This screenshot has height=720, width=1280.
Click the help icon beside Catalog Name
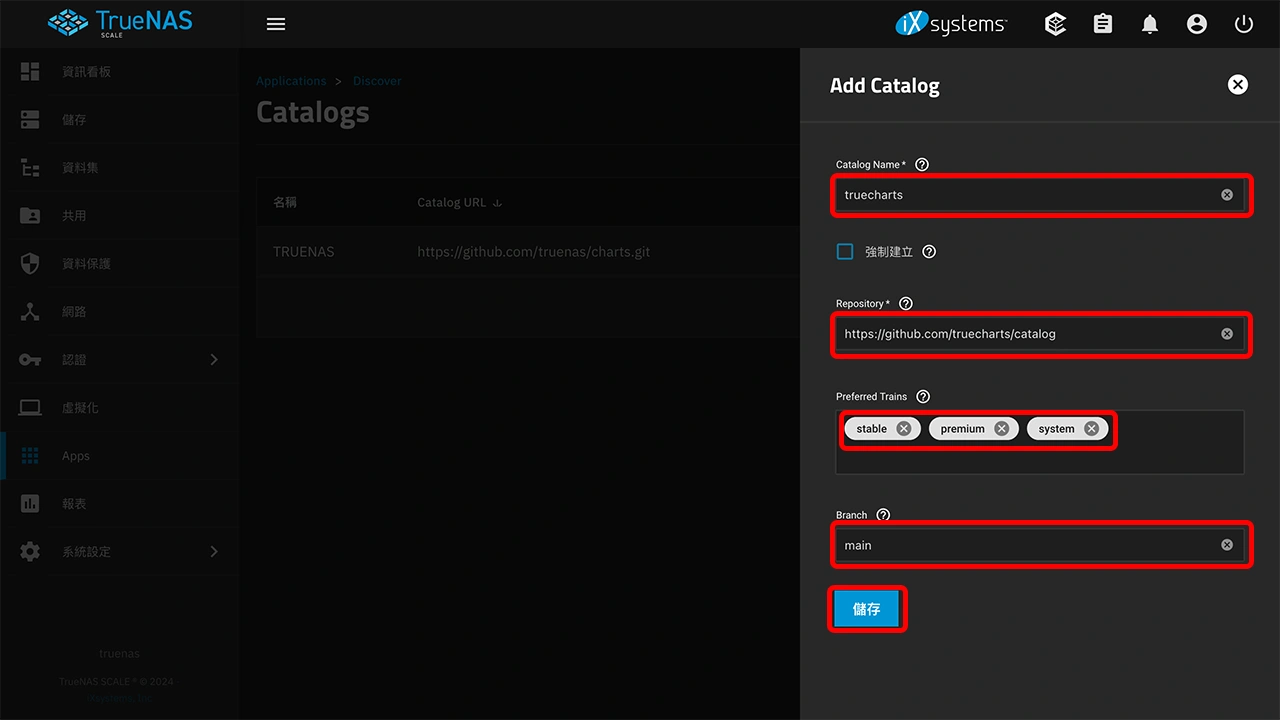point(922,165)
